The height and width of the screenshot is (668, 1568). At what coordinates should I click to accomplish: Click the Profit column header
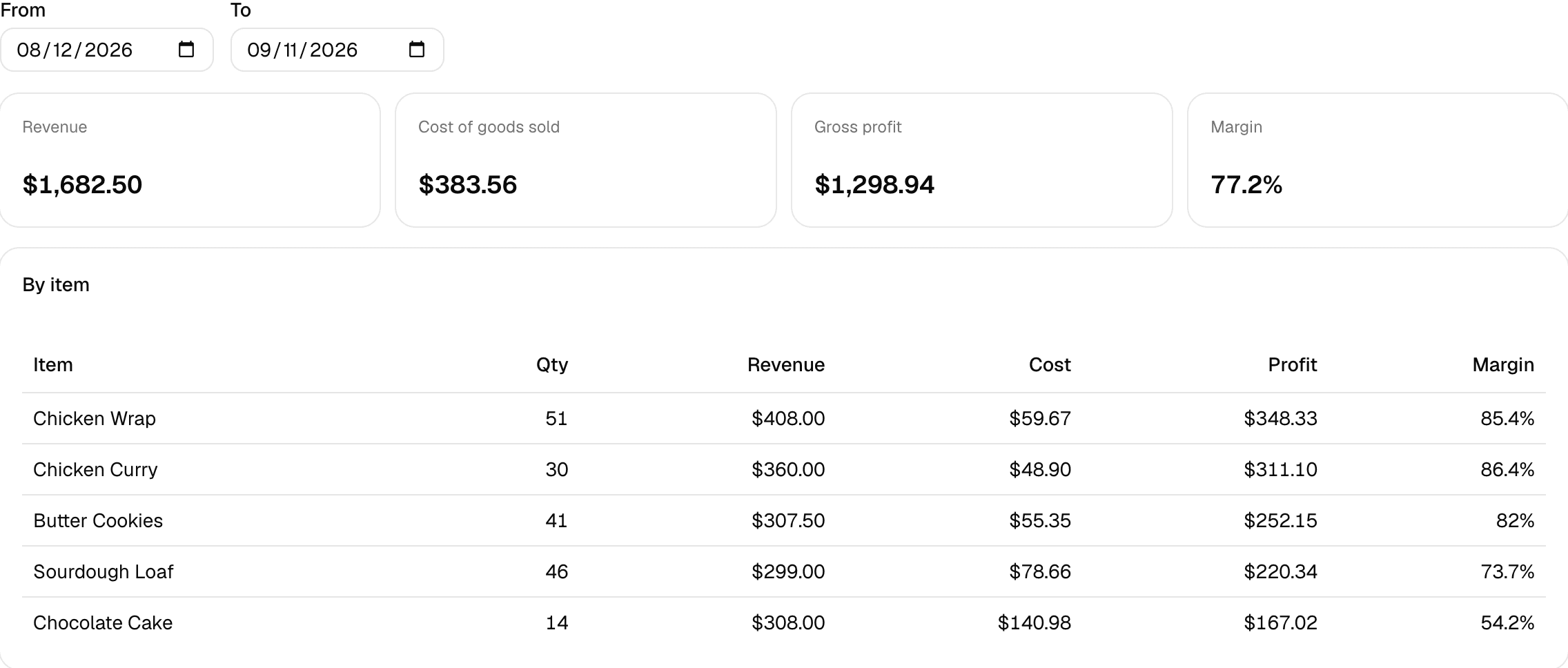(x=1293, y=365)
